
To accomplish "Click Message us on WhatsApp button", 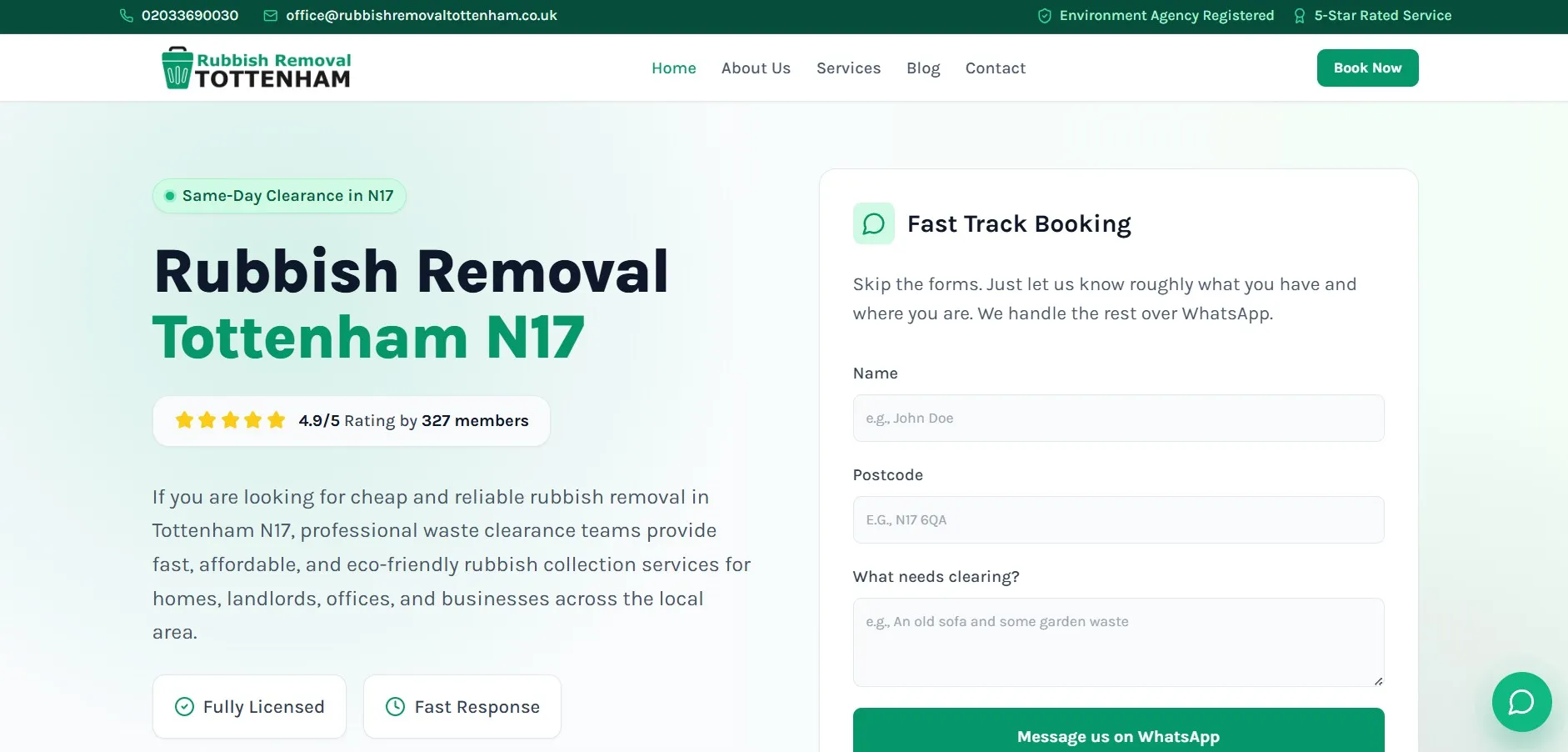I will (x=1118, y=731).
